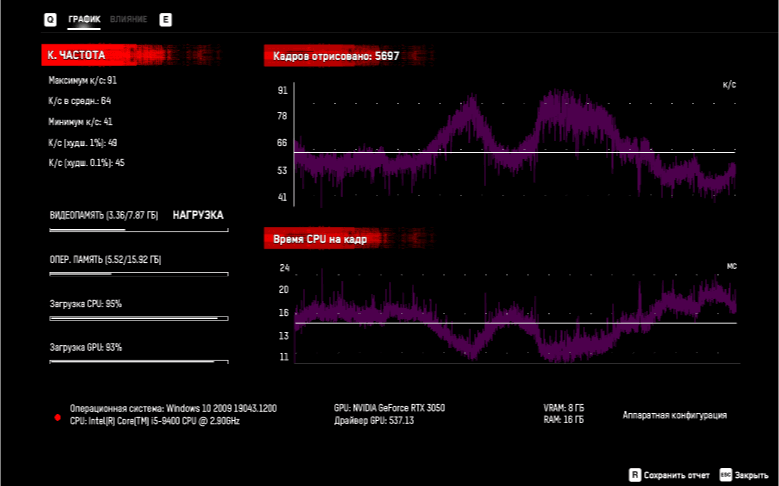Click Загрузка CPU: 95% label
The image size is (779, 486).
[x=85, y=304]
